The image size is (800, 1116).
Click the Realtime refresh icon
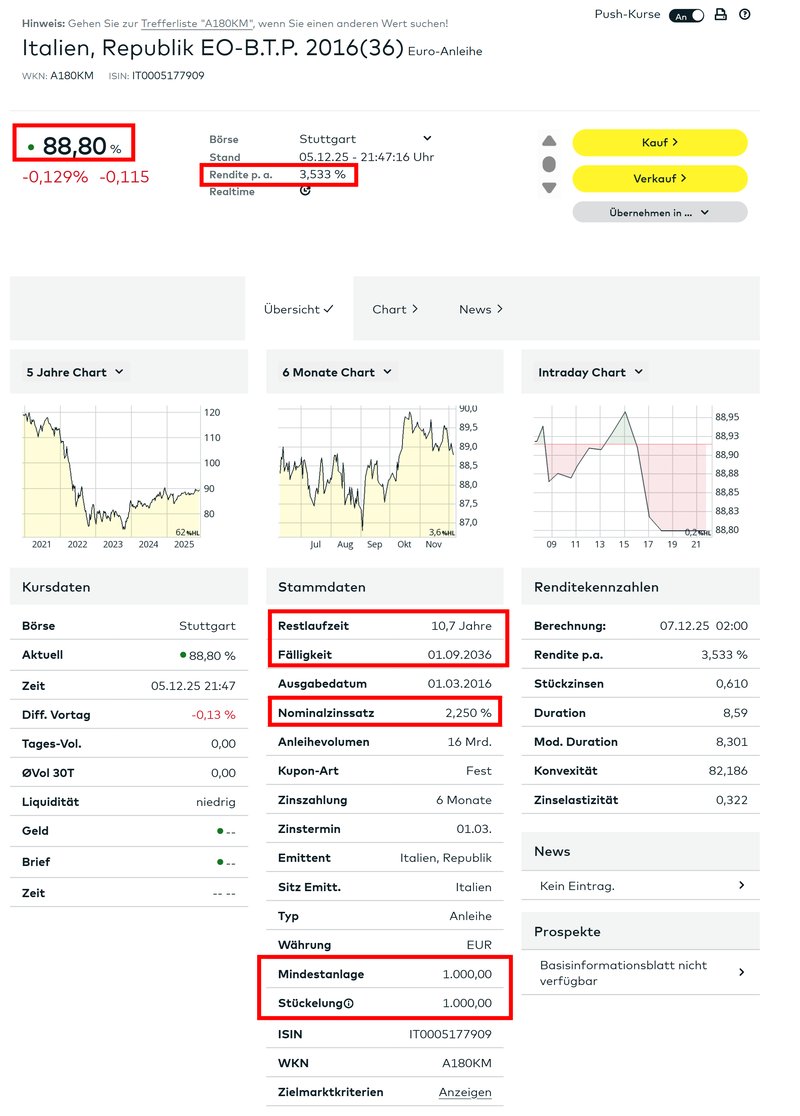[x=305, y=191]
